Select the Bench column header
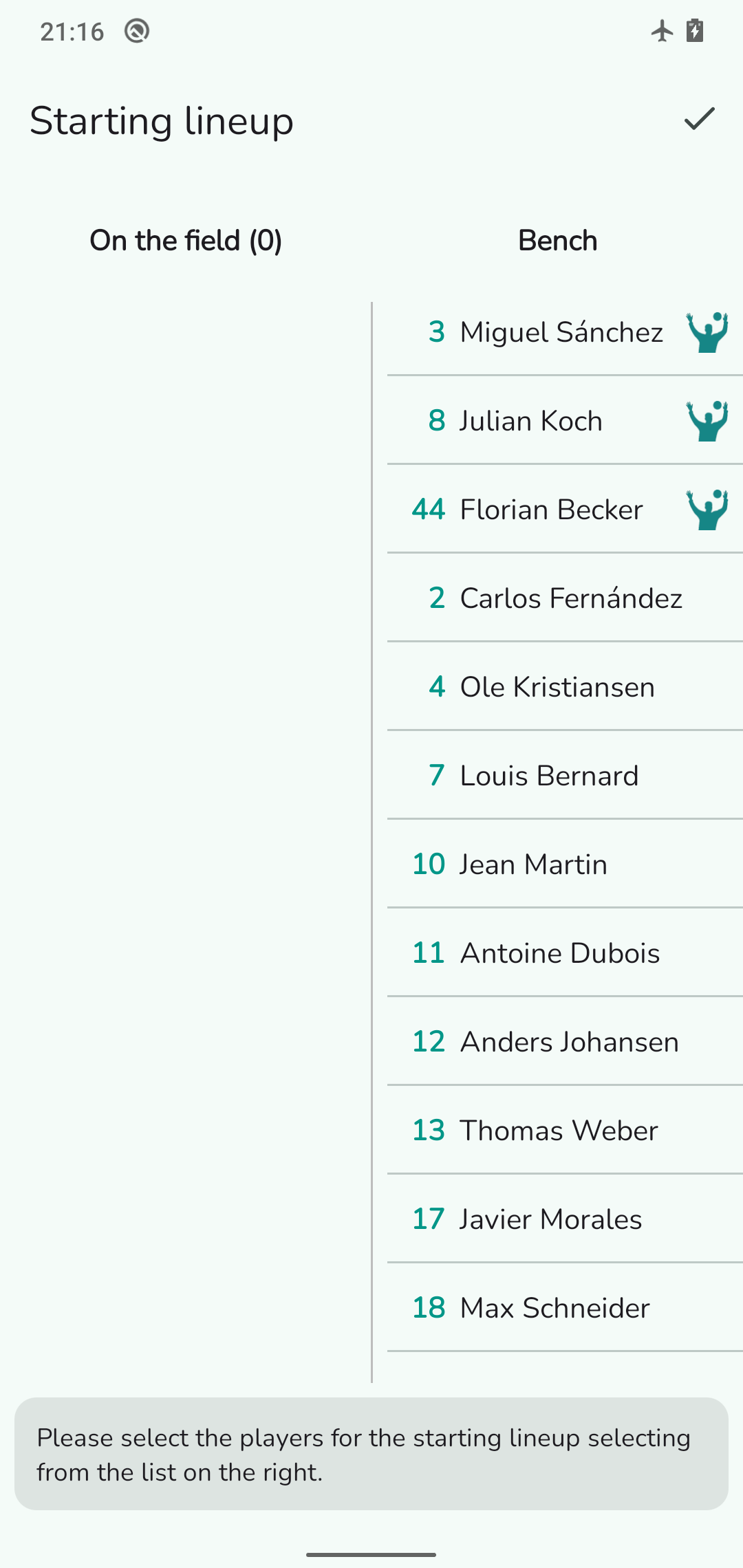 pyautogui.click(x=557, y=241)
